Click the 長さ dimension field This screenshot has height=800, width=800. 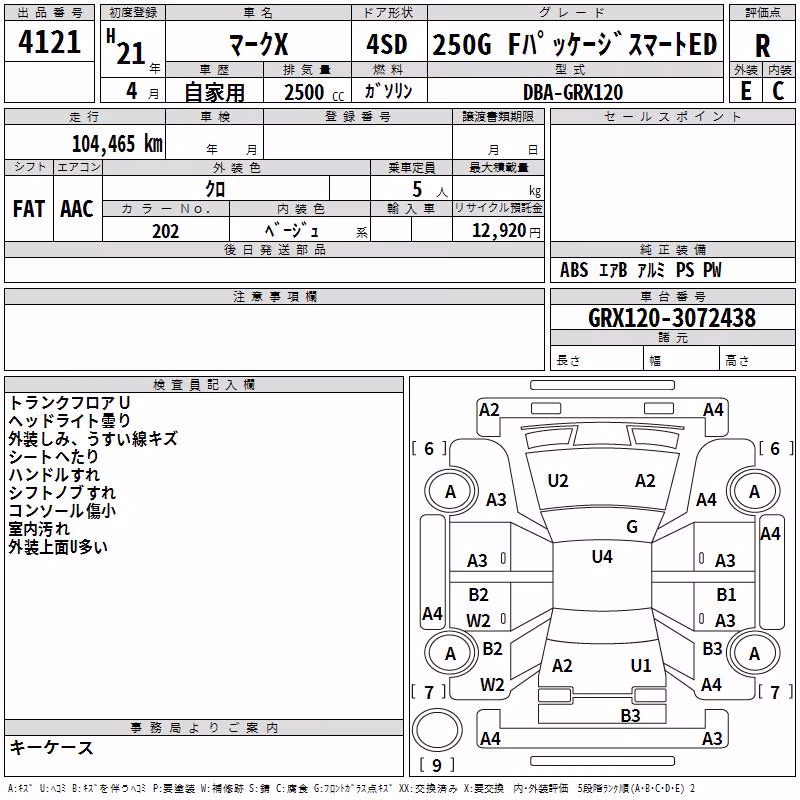point(597,360)
